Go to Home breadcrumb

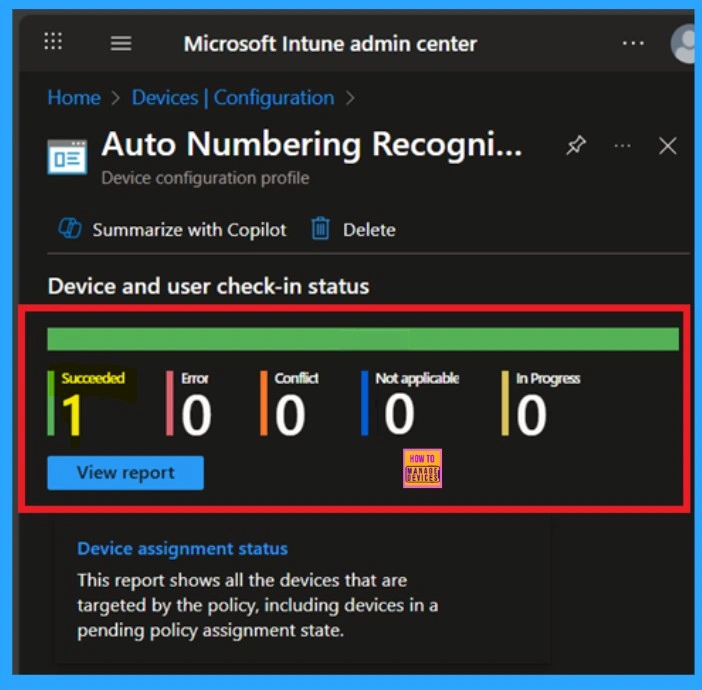pyautogui.click(x=74, y=98)
